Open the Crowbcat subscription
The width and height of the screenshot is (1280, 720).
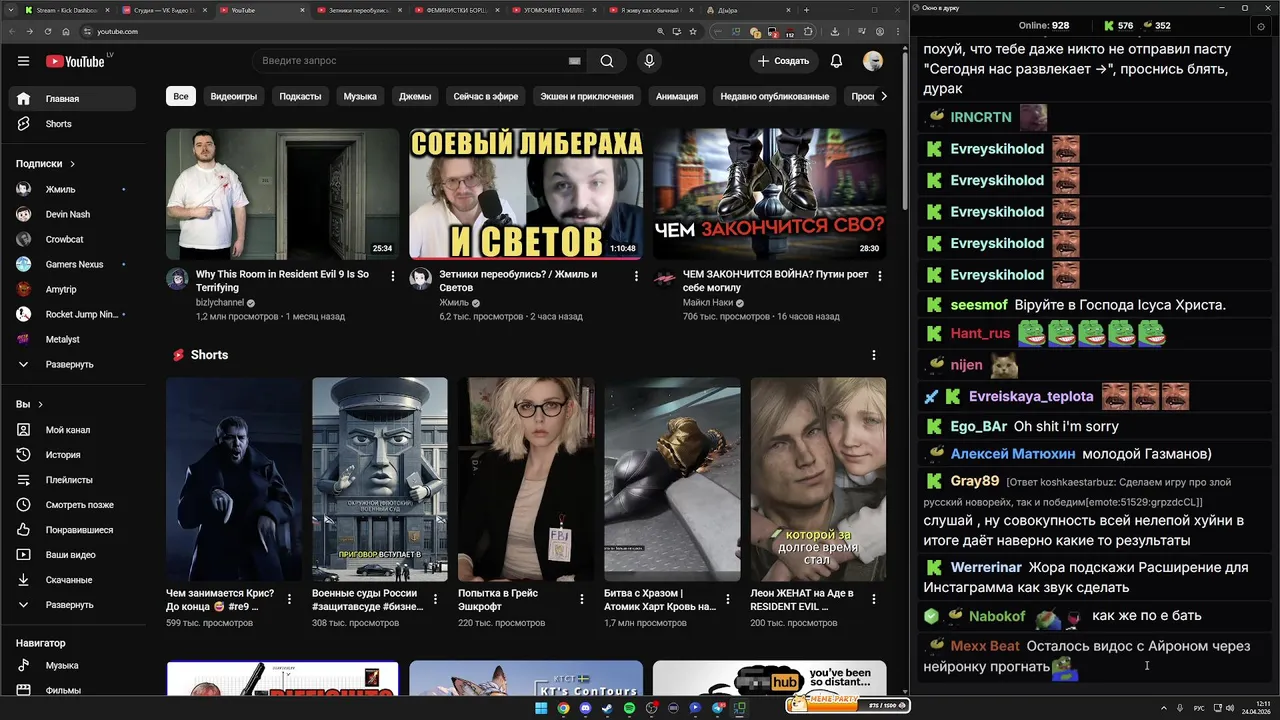(x=72, y=239)
